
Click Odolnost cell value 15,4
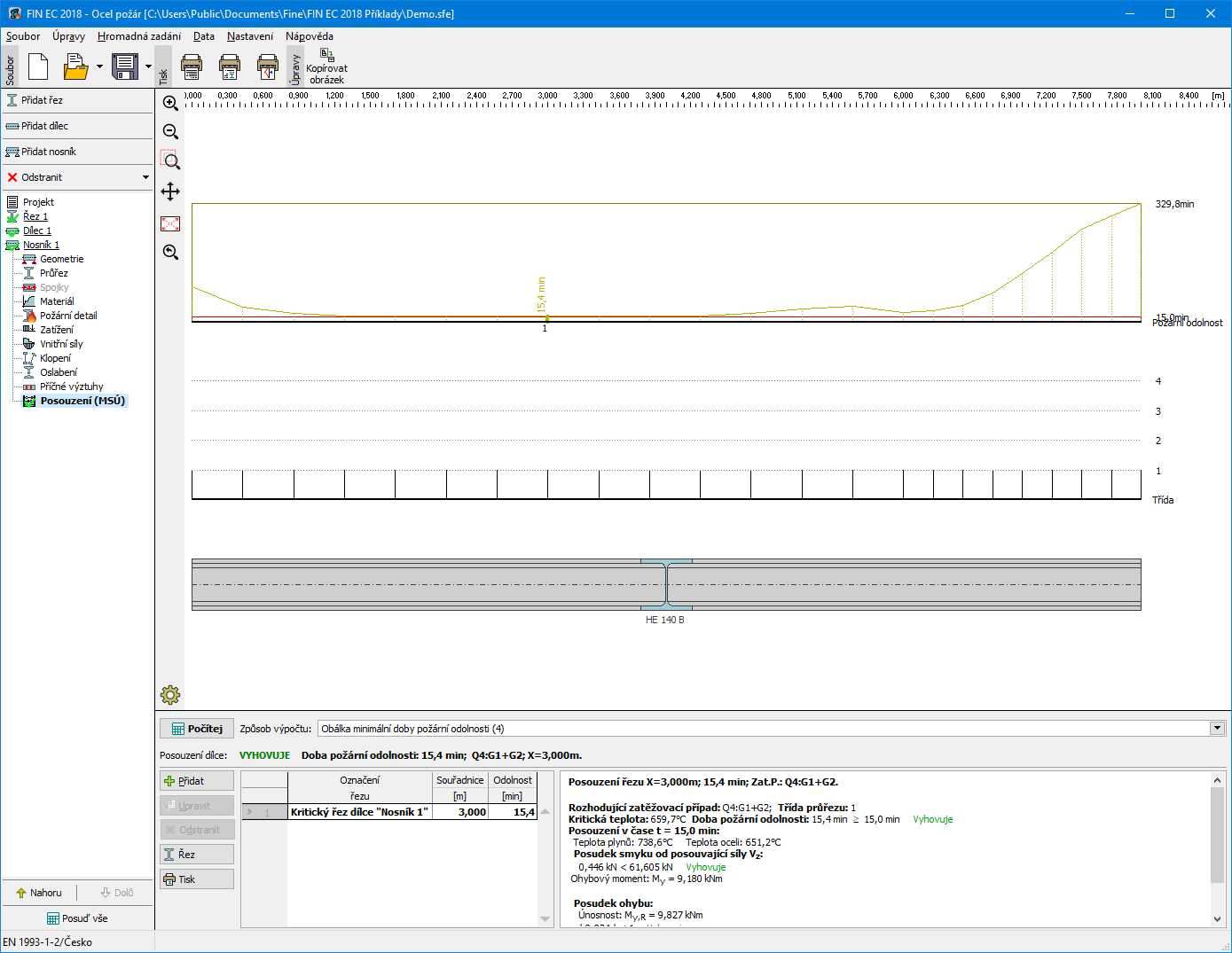(x=514, y=812)
